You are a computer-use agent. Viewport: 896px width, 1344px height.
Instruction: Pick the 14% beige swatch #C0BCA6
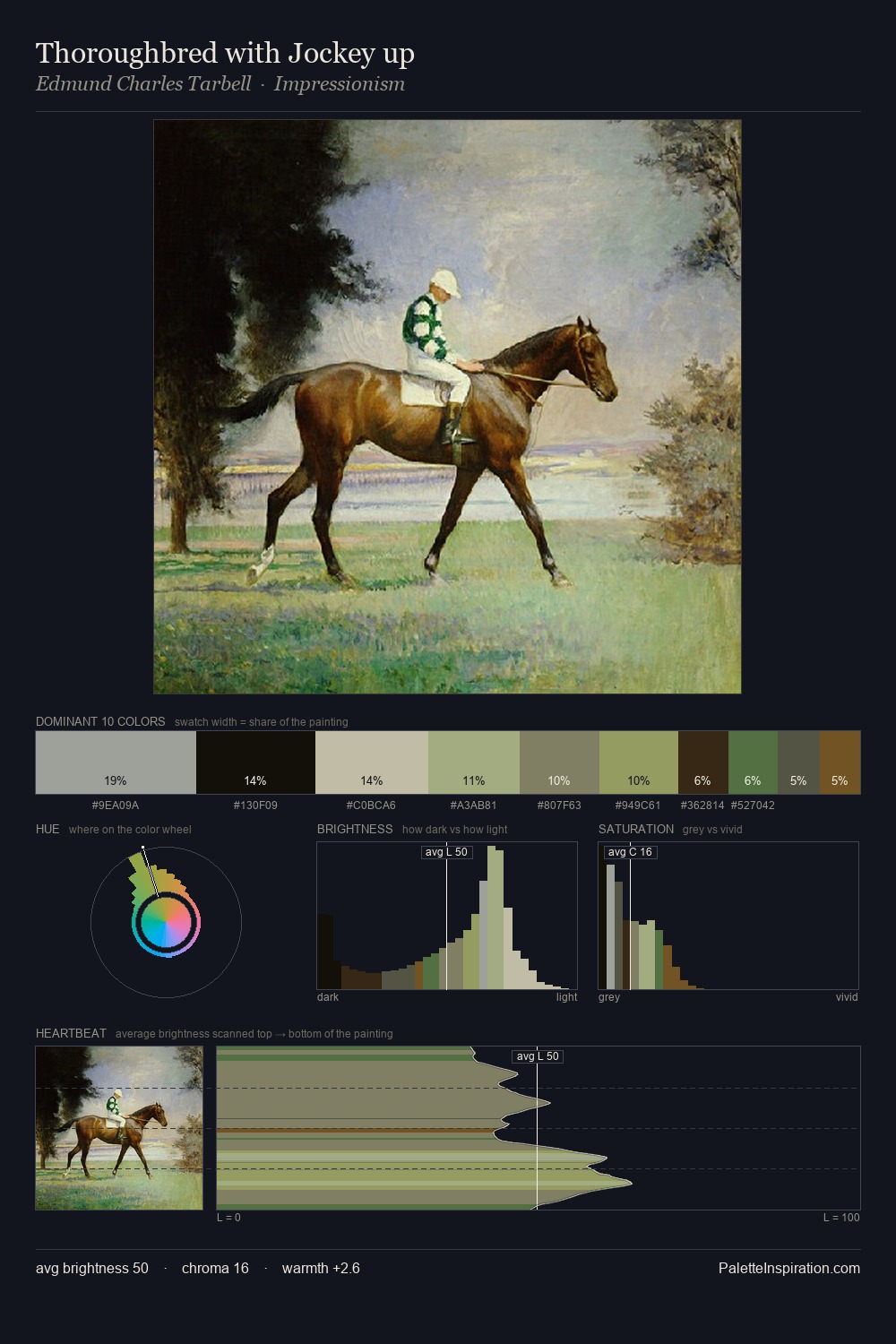pyautogui.click(x=372, y=762)
